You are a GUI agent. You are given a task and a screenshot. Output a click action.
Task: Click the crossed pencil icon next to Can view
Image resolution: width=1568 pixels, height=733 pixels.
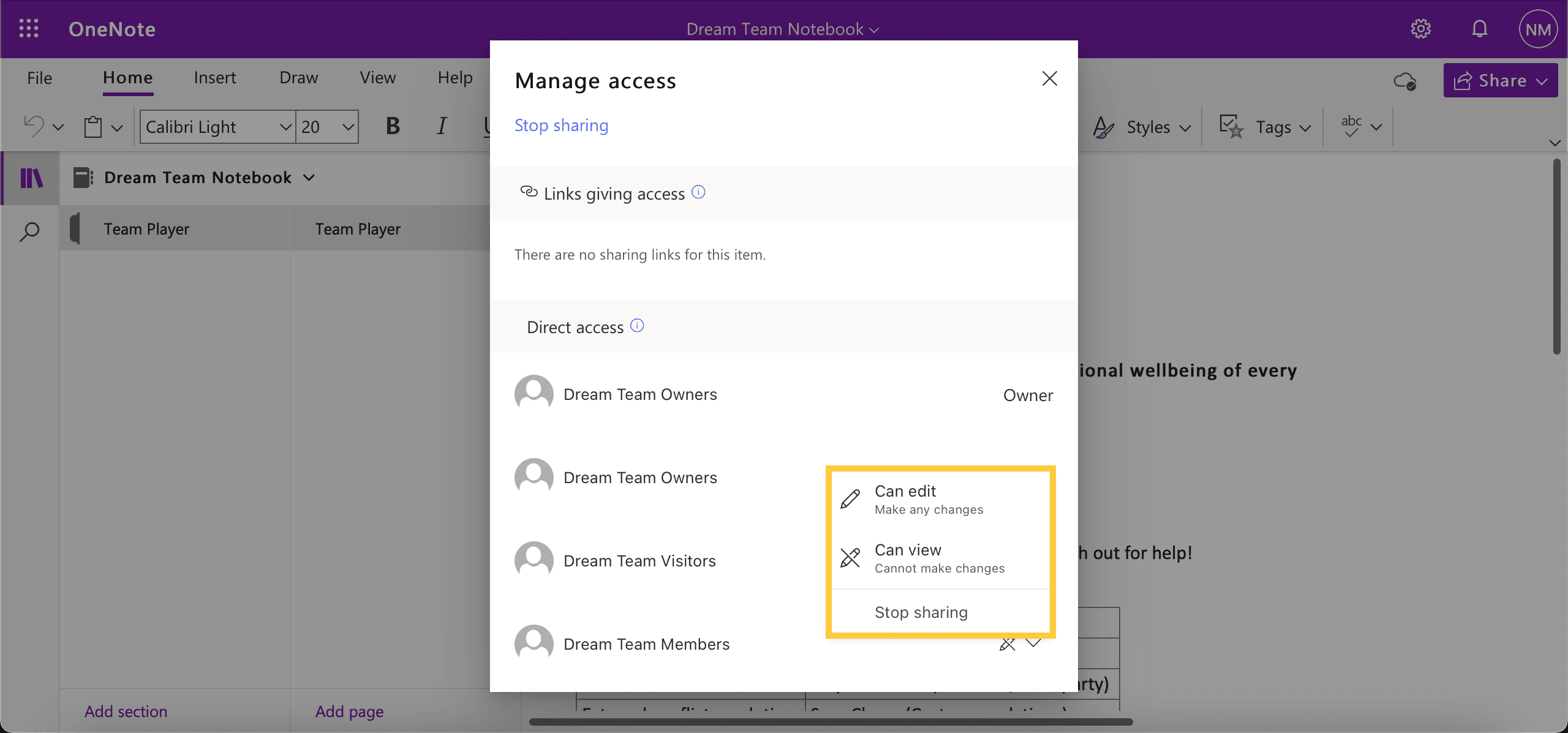click(850, 558)
